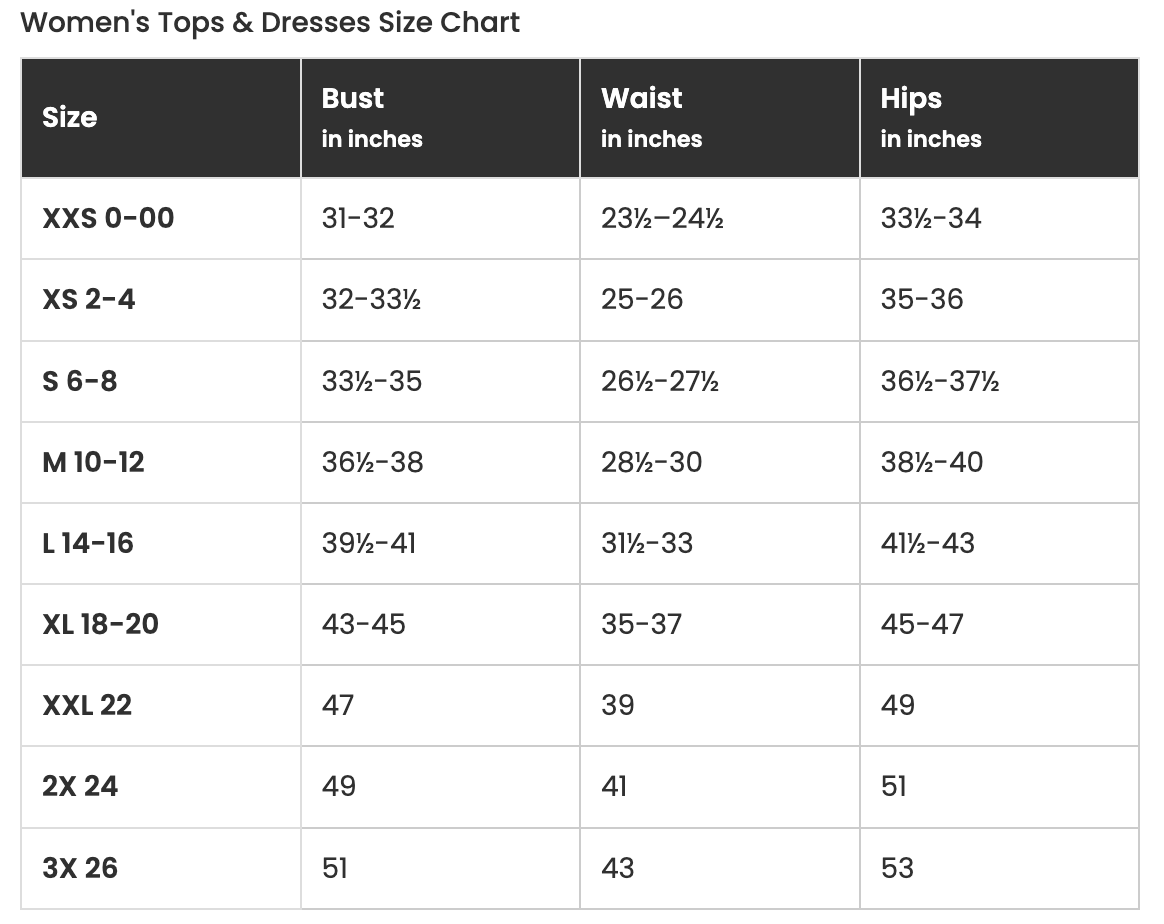Image resolution: width=1164 pixels, height=924 pixels.
Task: Click the Size column header
Action: coord(70,118)
